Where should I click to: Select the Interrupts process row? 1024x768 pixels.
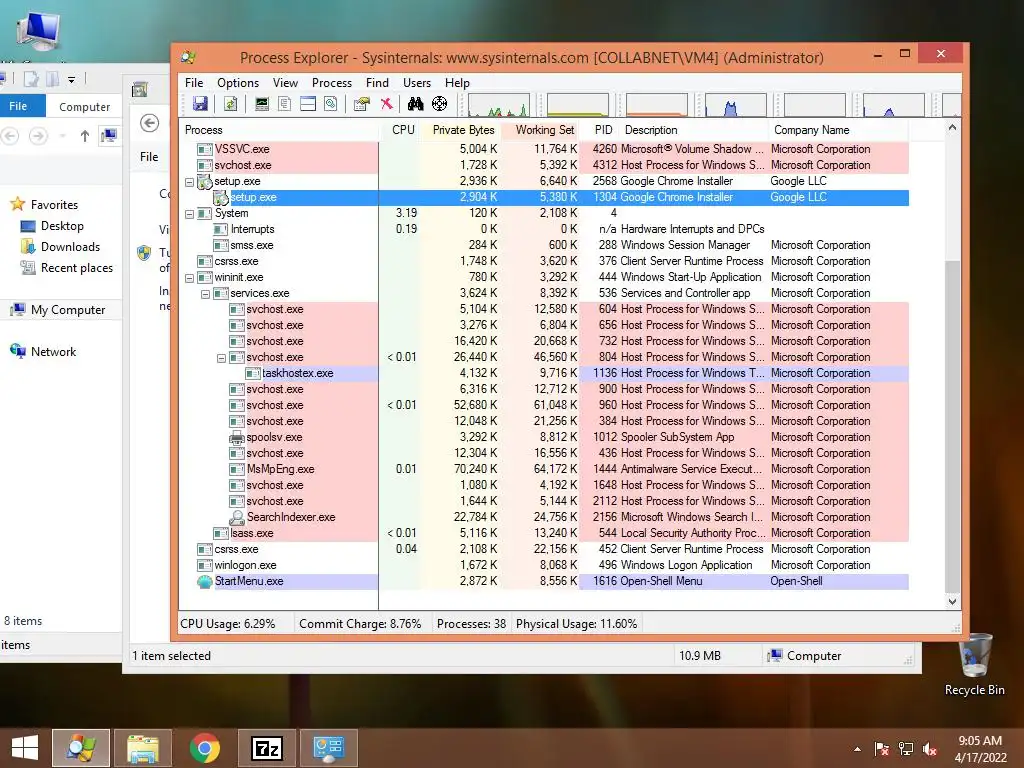tap(544, 229)
